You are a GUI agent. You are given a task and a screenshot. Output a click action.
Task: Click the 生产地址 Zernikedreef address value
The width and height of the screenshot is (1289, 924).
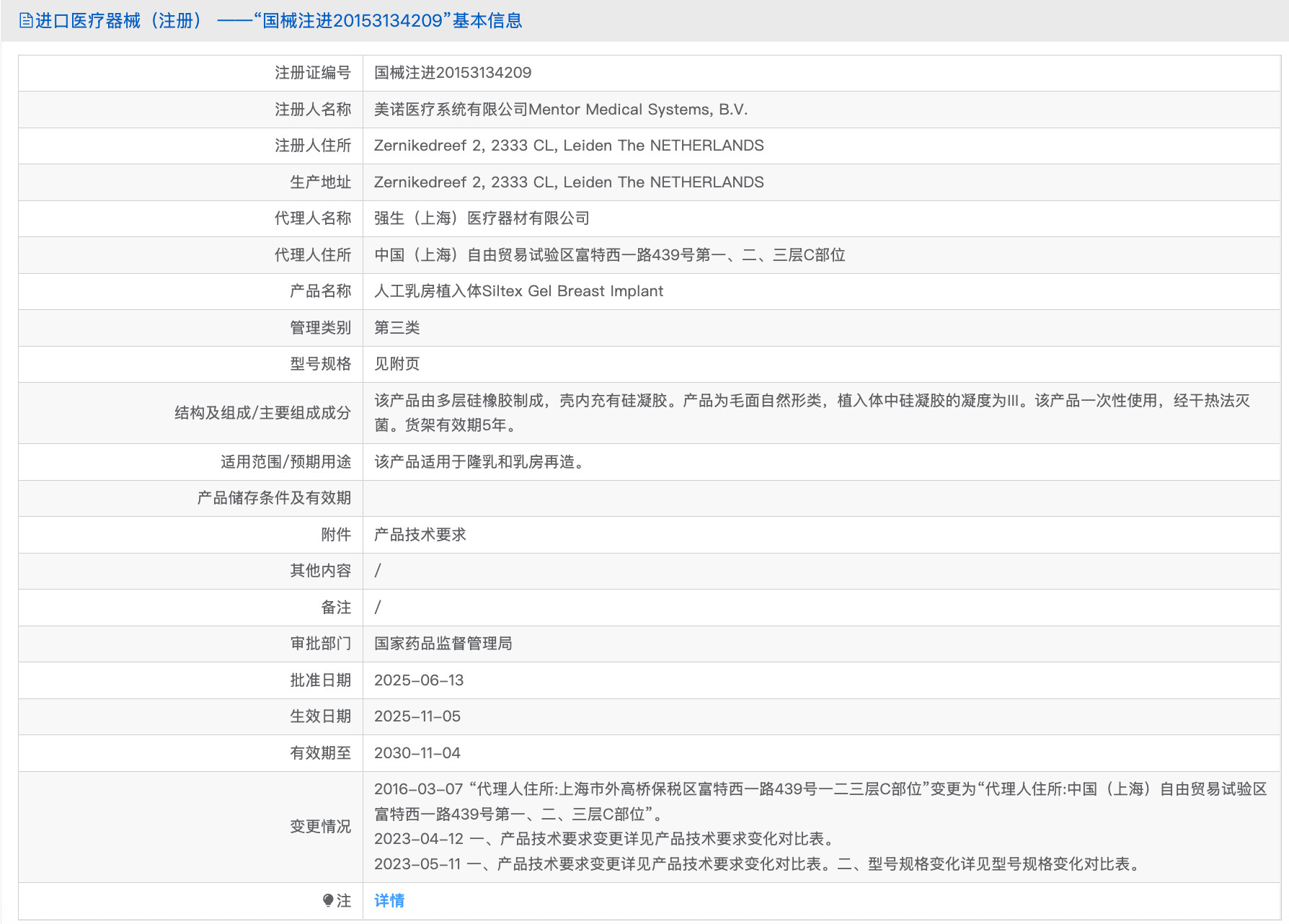[x=568, y=182]
